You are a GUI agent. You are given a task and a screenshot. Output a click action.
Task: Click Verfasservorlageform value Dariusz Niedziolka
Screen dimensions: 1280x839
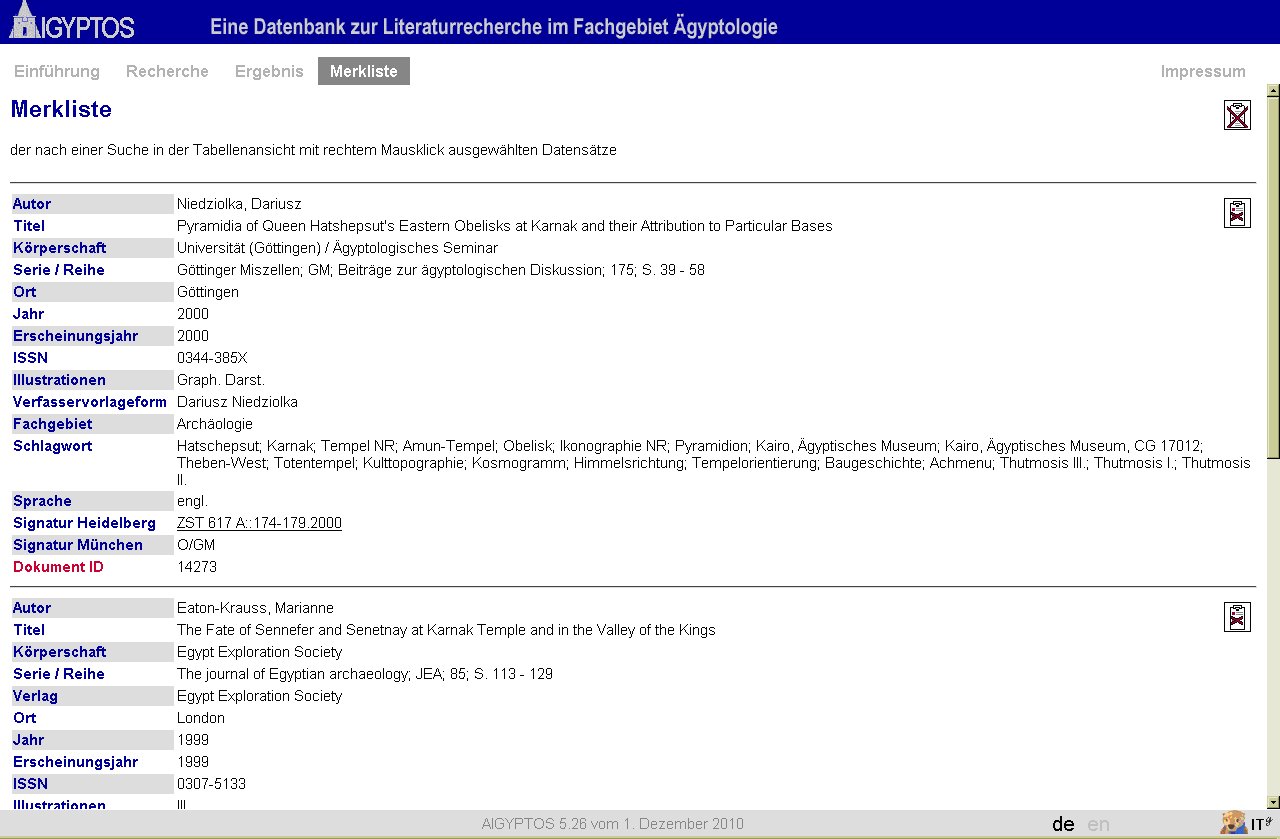pos(237,402)
